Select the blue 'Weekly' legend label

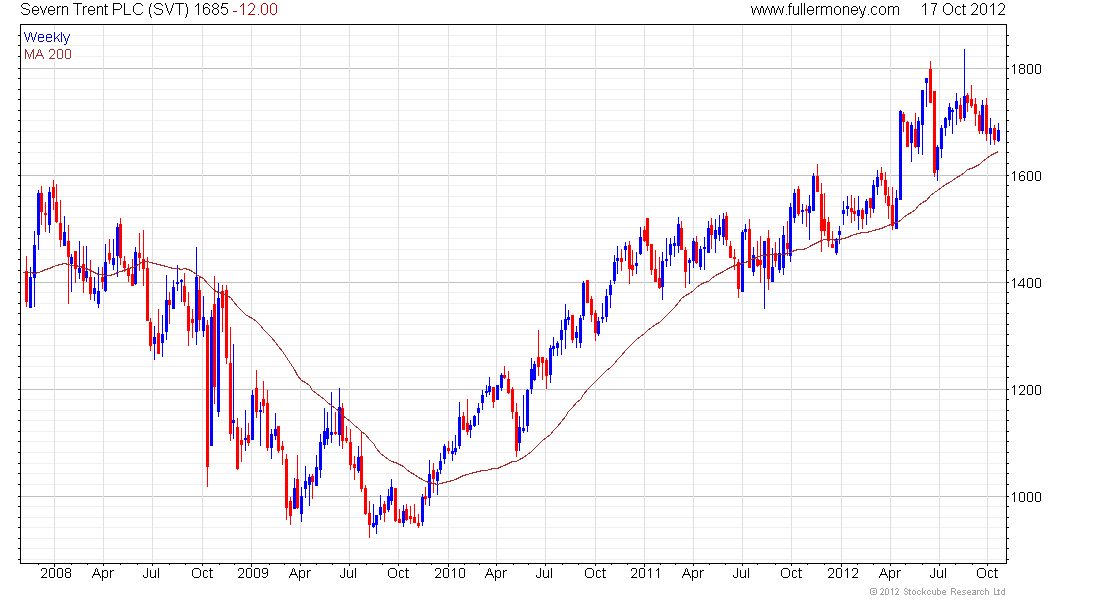coord(47,37)
